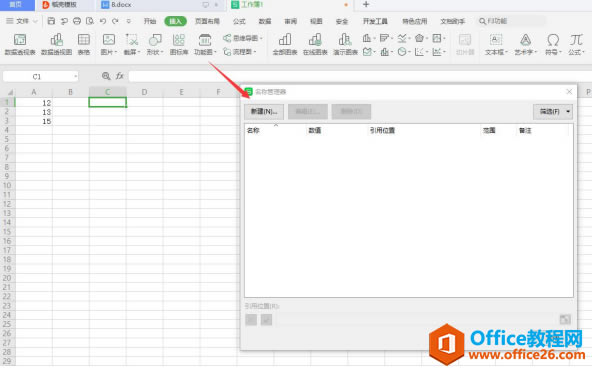This screenshot has height=372, width=592.
Task: Open the 文件 file menu
Action: tap(22, 21)
